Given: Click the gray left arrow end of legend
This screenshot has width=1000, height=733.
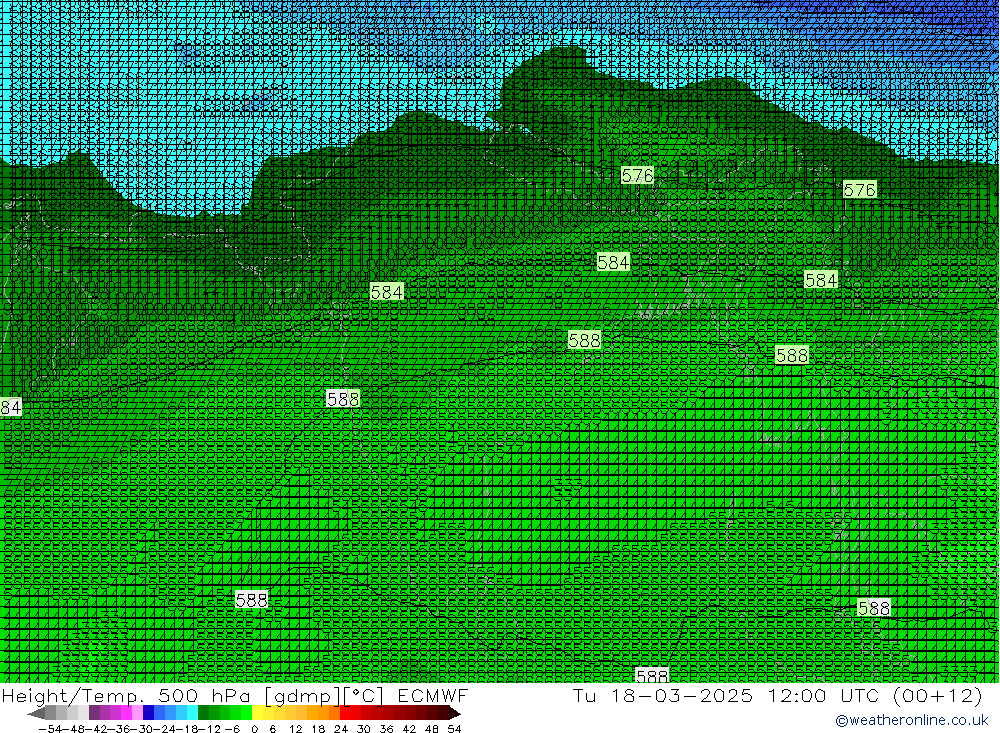Looking at the screenshot, I should 36,713.
